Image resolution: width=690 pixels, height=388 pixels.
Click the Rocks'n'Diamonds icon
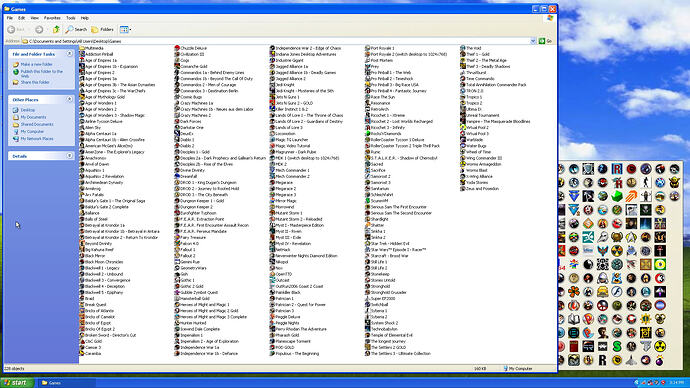click(x=367, y=134)
